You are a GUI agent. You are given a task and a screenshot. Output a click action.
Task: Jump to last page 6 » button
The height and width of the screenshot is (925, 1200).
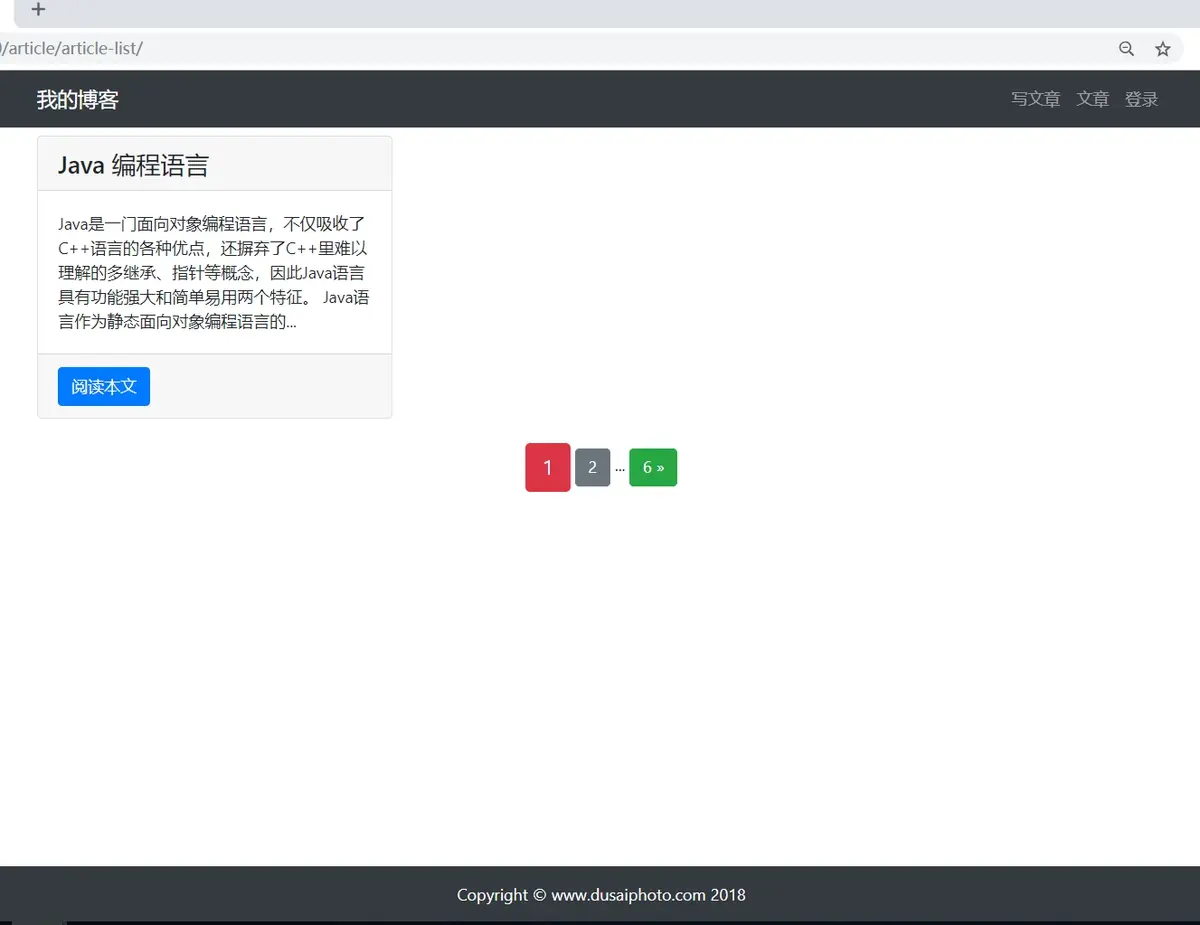[x=653, y=467]
